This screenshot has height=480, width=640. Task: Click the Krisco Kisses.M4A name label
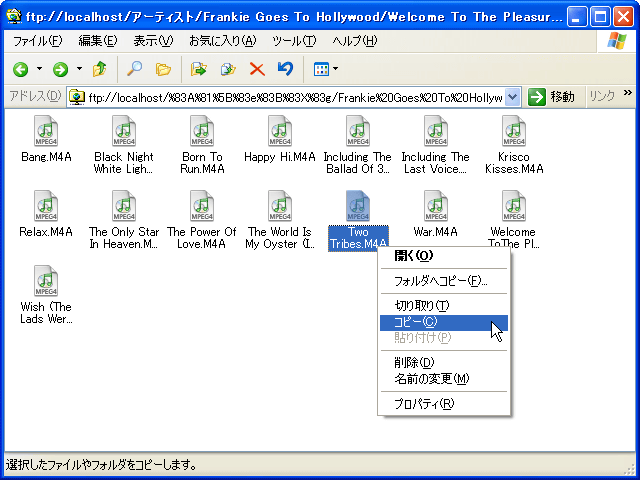[x=514, y=163]
